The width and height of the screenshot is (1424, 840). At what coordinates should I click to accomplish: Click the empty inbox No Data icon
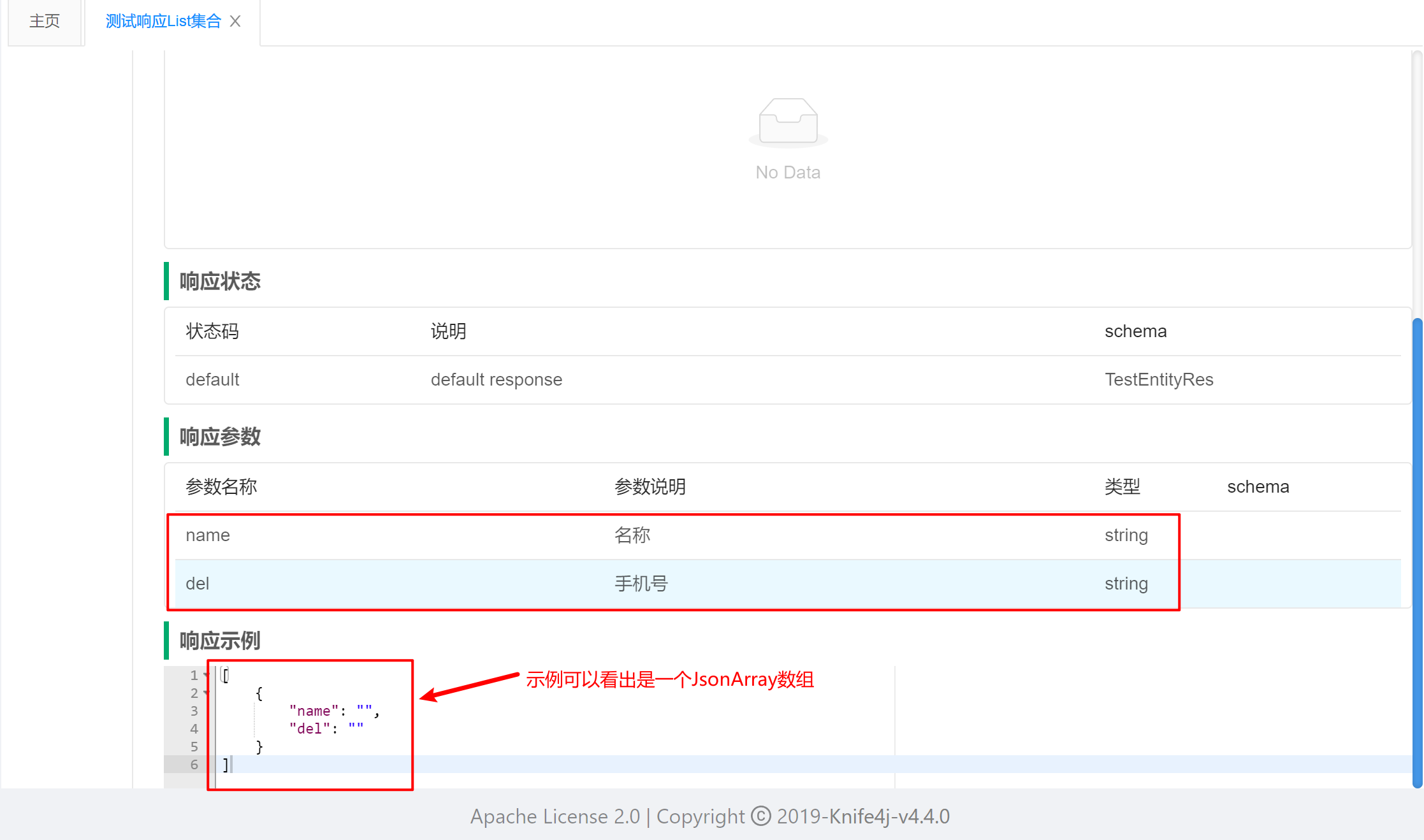tap(788, 121)
